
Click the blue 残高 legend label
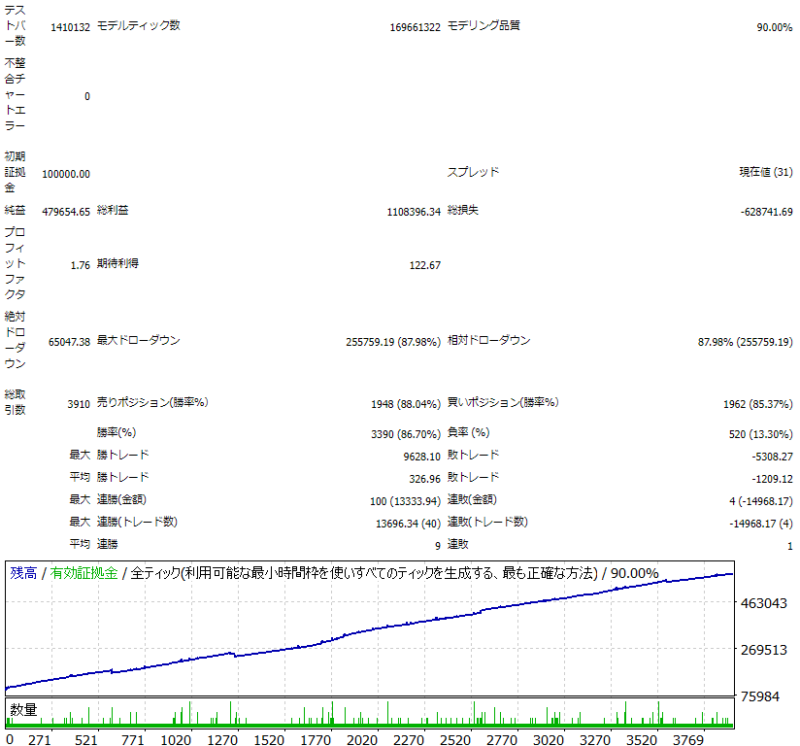[x=22, y=573]
